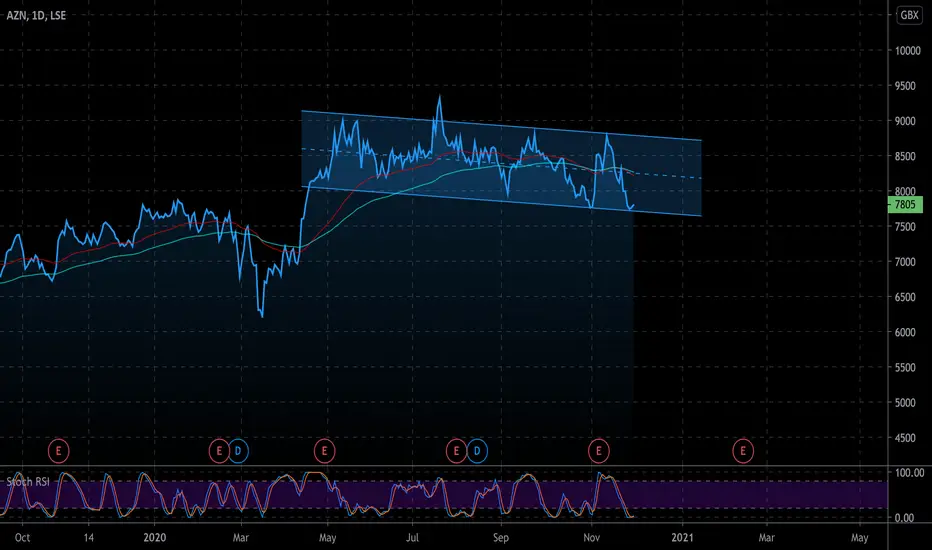Click the 5500 price axis label
This screenshot has width=932, height=550.
pos(905,368)
